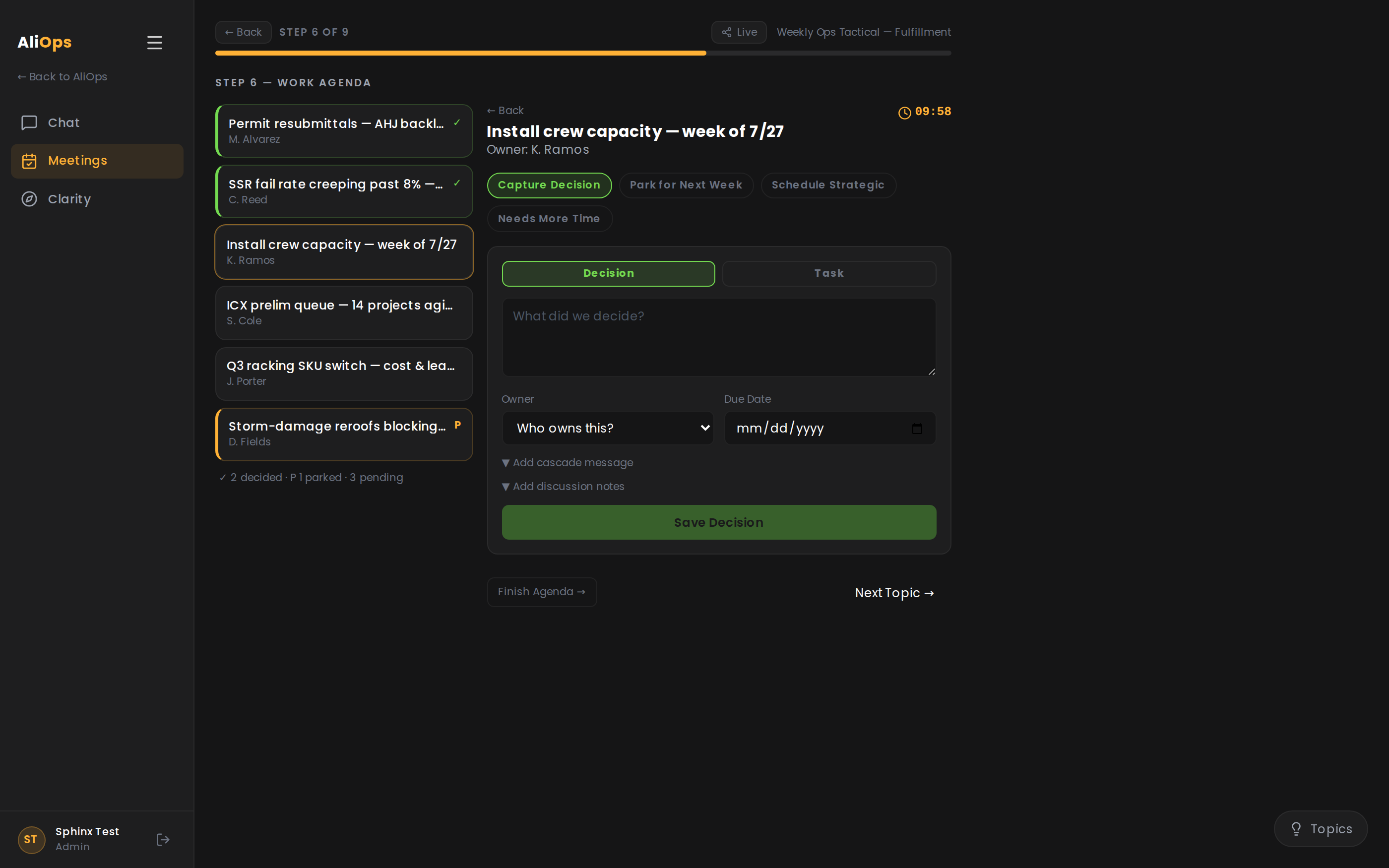Click 'Weekly Ops Tactical — Fulfillment' title
The height and width of the screenshot is (868, 1389).
tap(863, 32)
